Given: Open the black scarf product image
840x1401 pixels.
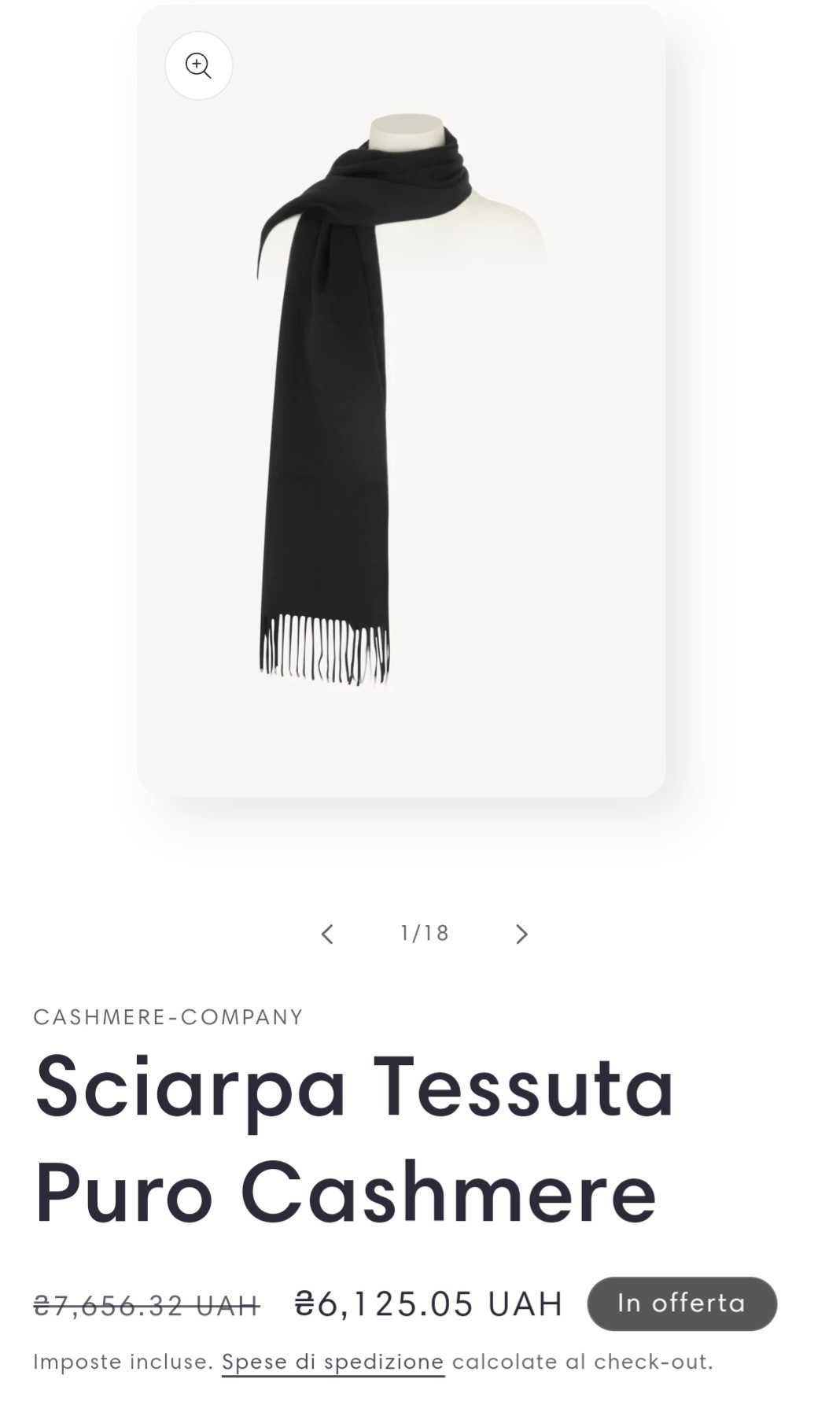Looking at the screenshot, I should pyautogui.click(x=401, y=401).
